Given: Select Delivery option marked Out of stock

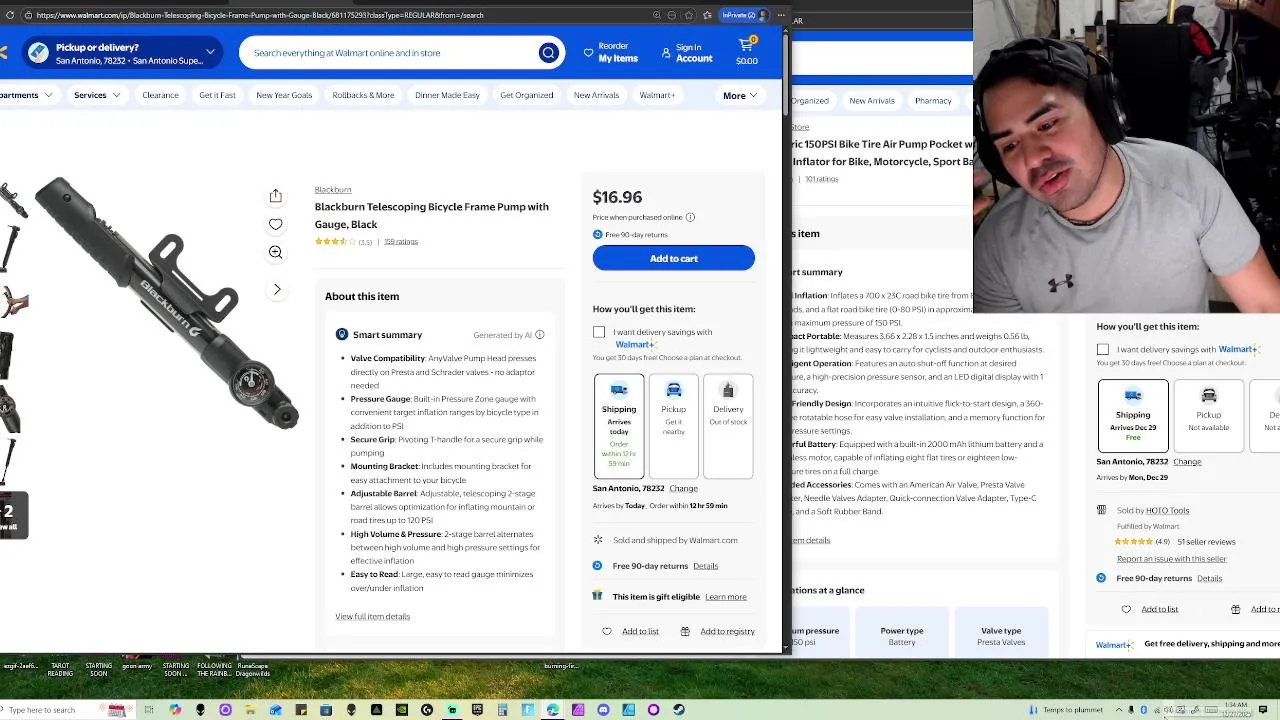Looking at the screenshot, I should [x=728, y=426].
